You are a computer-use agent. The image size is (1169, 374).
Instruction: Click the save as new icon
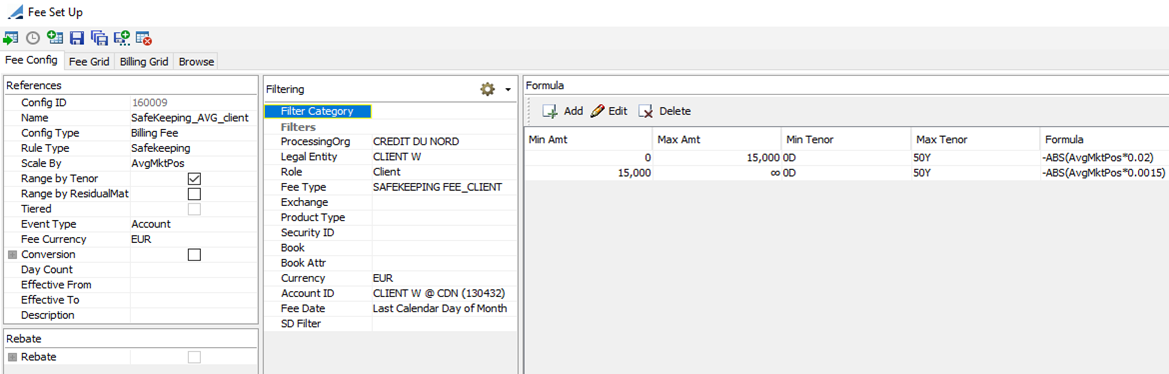coord(122,37)
